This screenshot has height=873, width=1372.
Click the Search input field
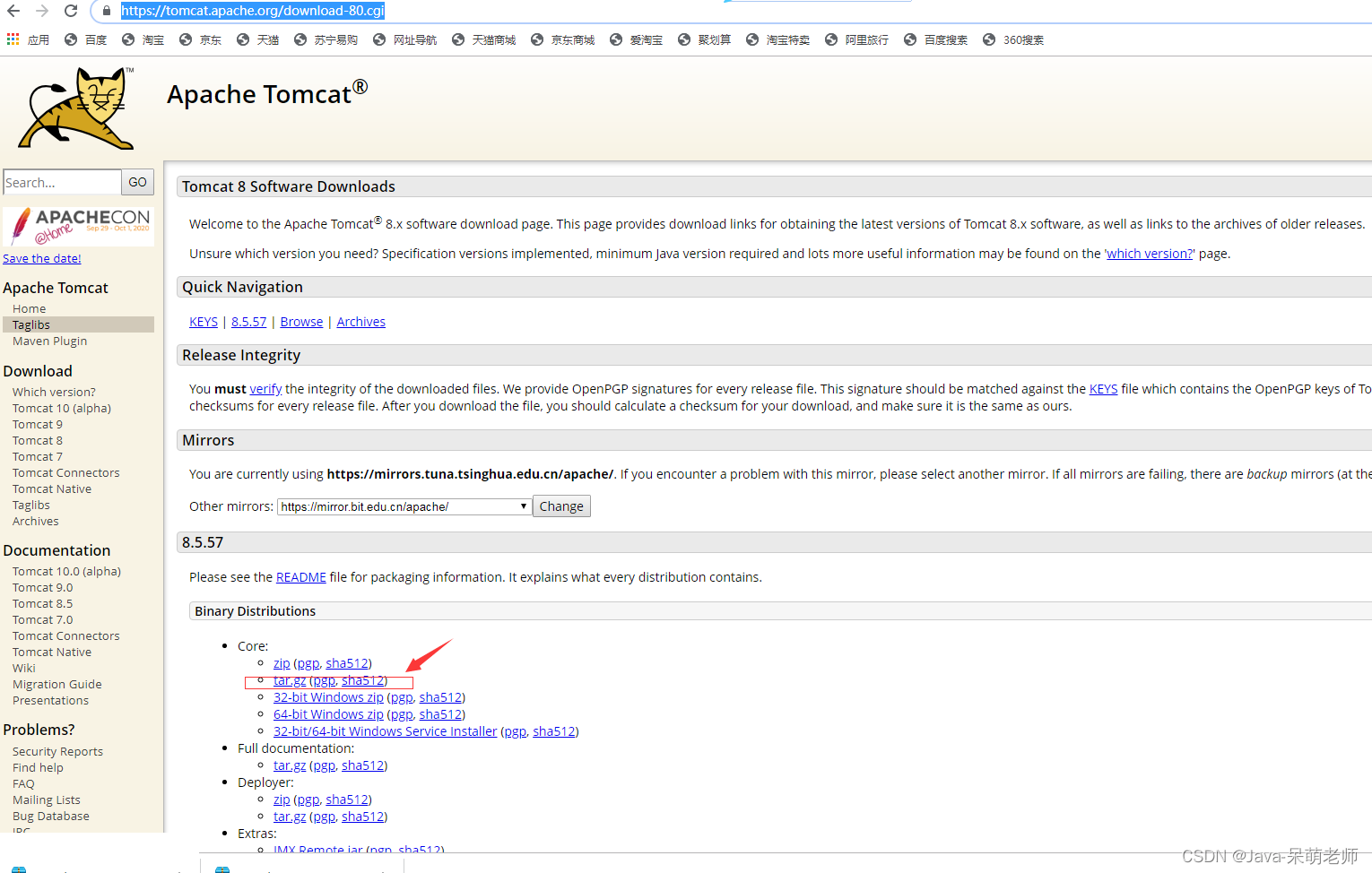(x=62, y=182)
